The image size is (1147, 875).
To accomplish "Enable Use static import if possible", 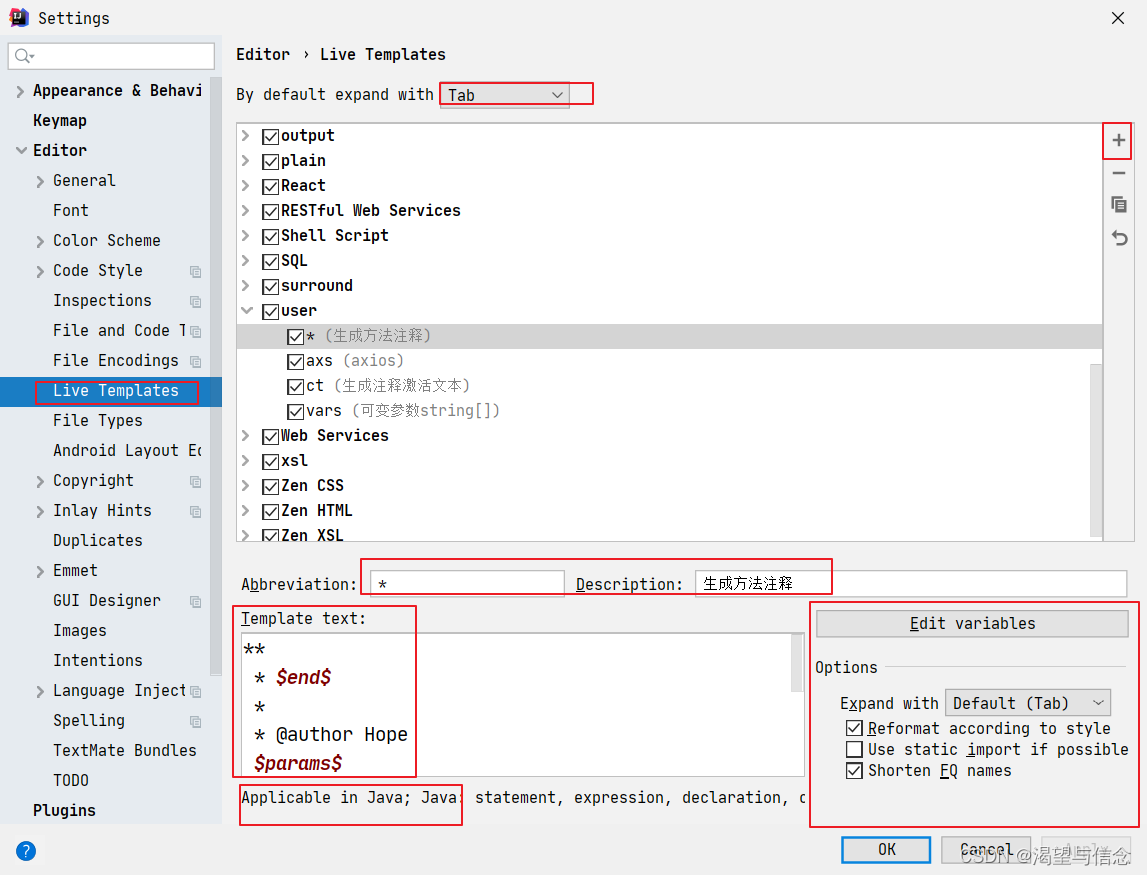I will click(854, 750).
